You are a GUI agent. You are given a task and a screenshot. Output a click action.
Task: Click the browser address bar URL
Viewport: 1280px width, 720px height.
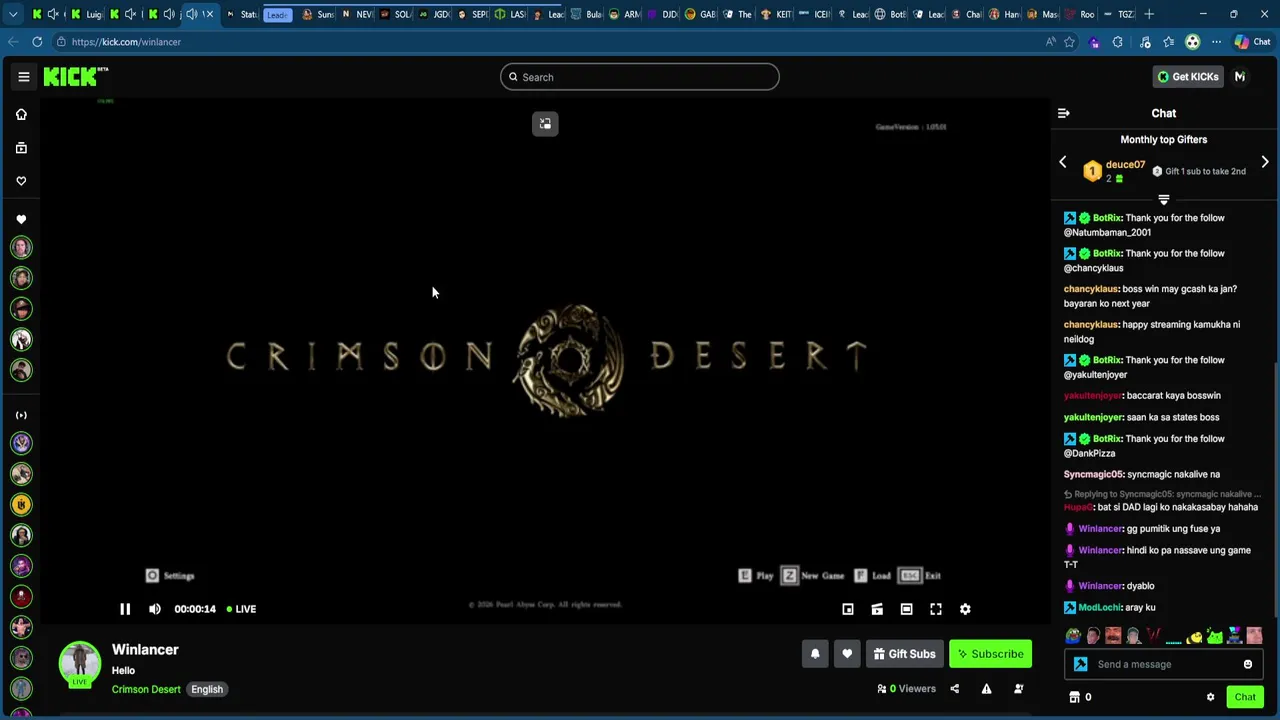(126, 42)
